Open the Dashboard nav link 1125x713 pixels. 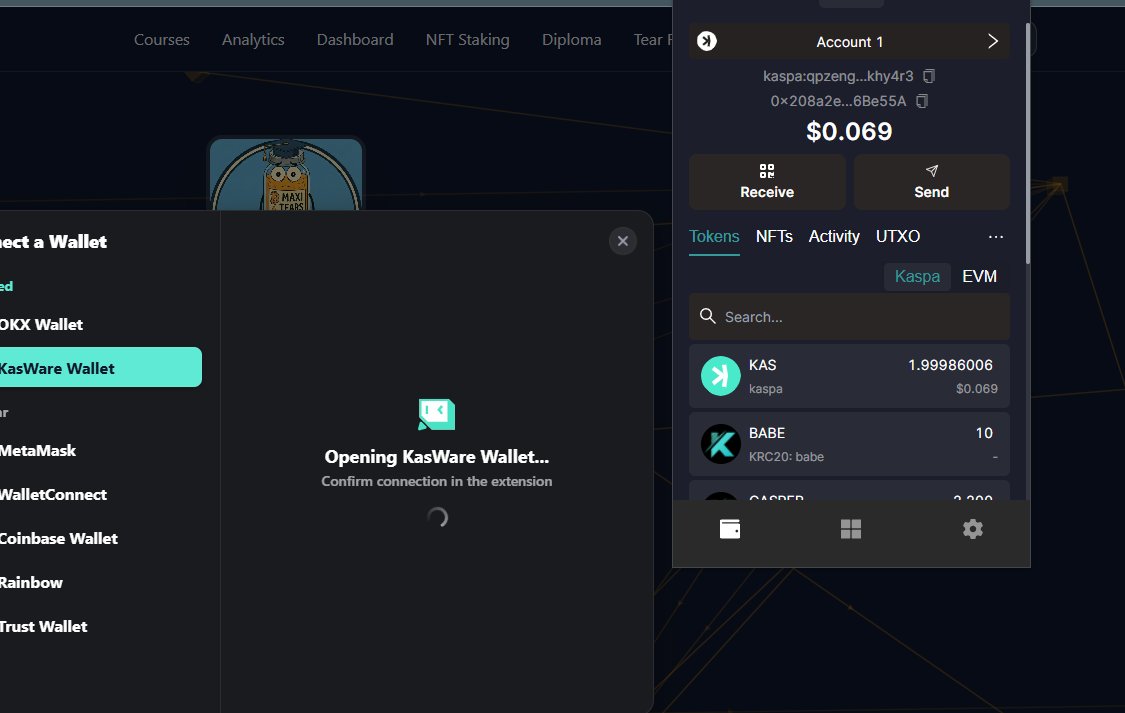355,39
